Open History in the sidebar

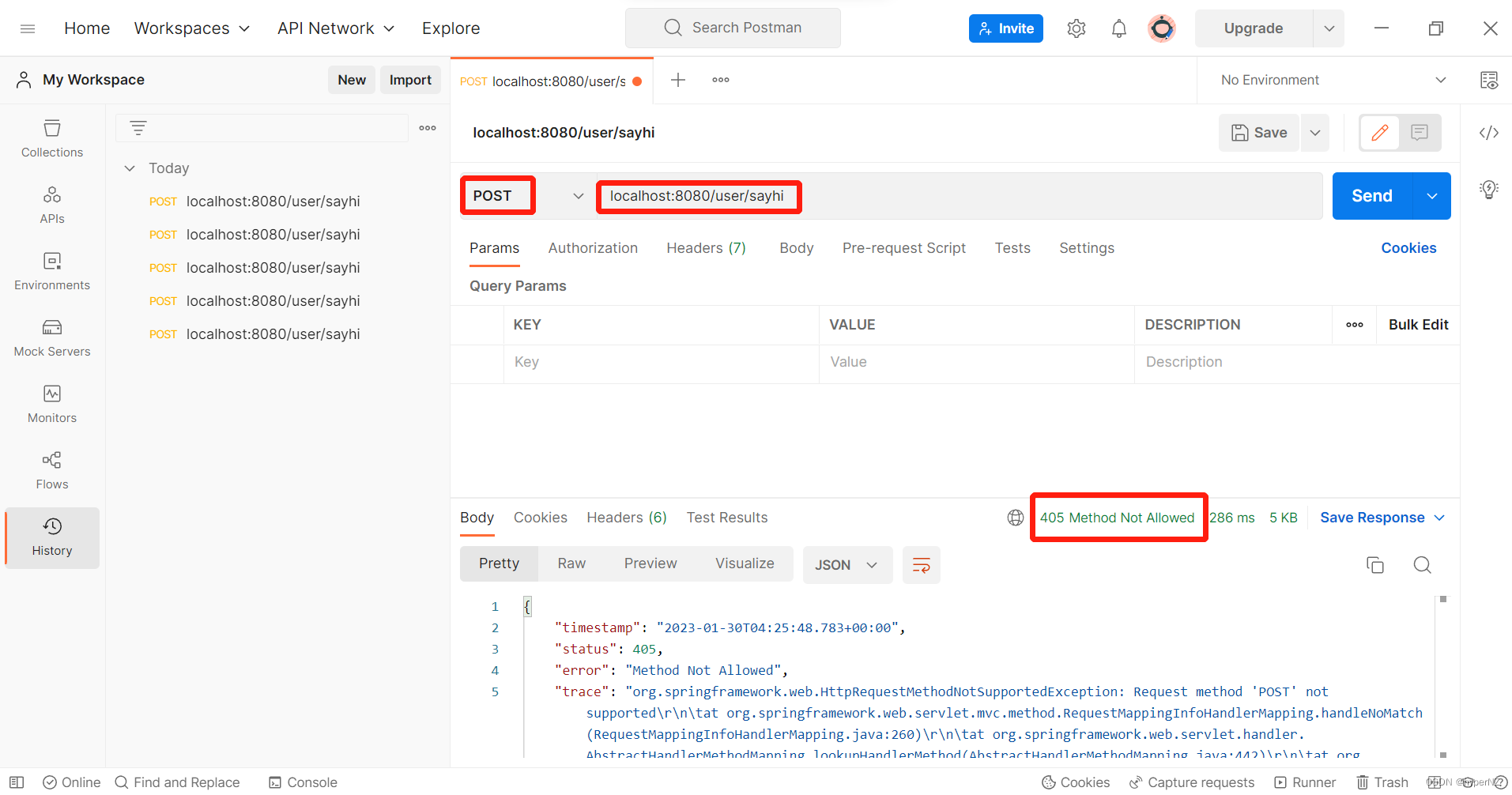(52, 537)
